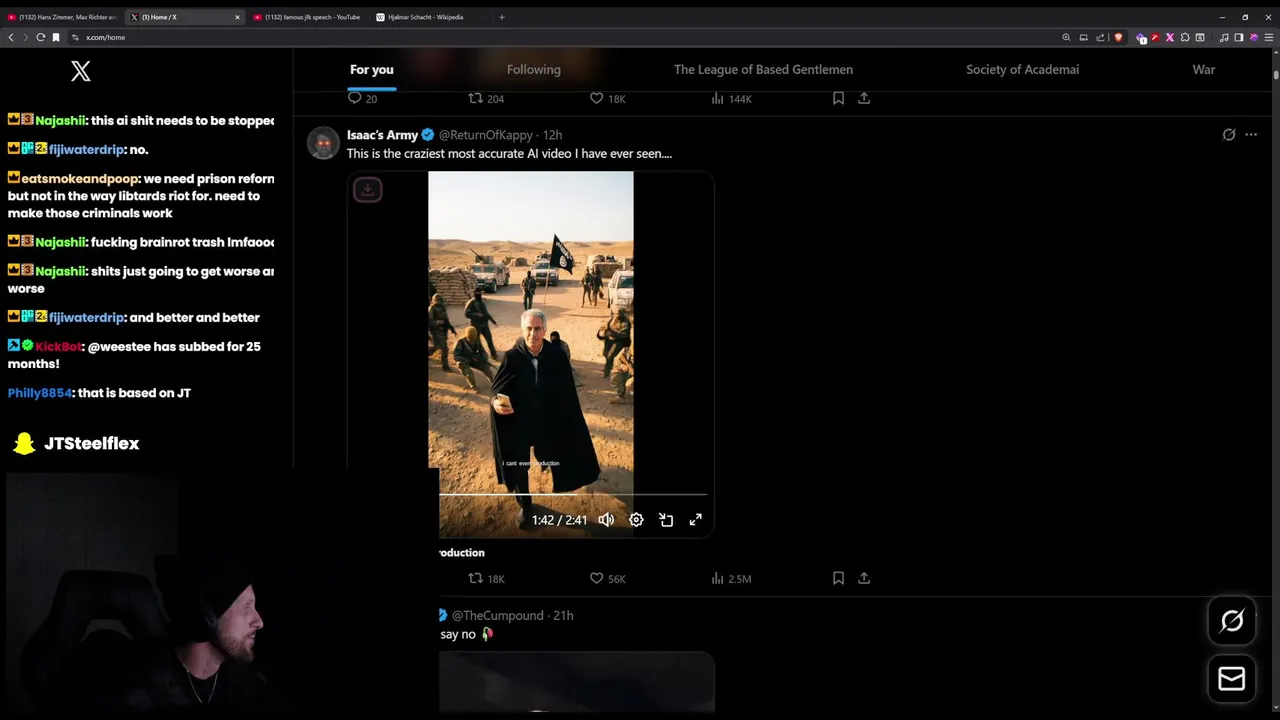1280x720 pixels.
Task: Focus the x.com/home address bar
Action: tap(560, 37)
